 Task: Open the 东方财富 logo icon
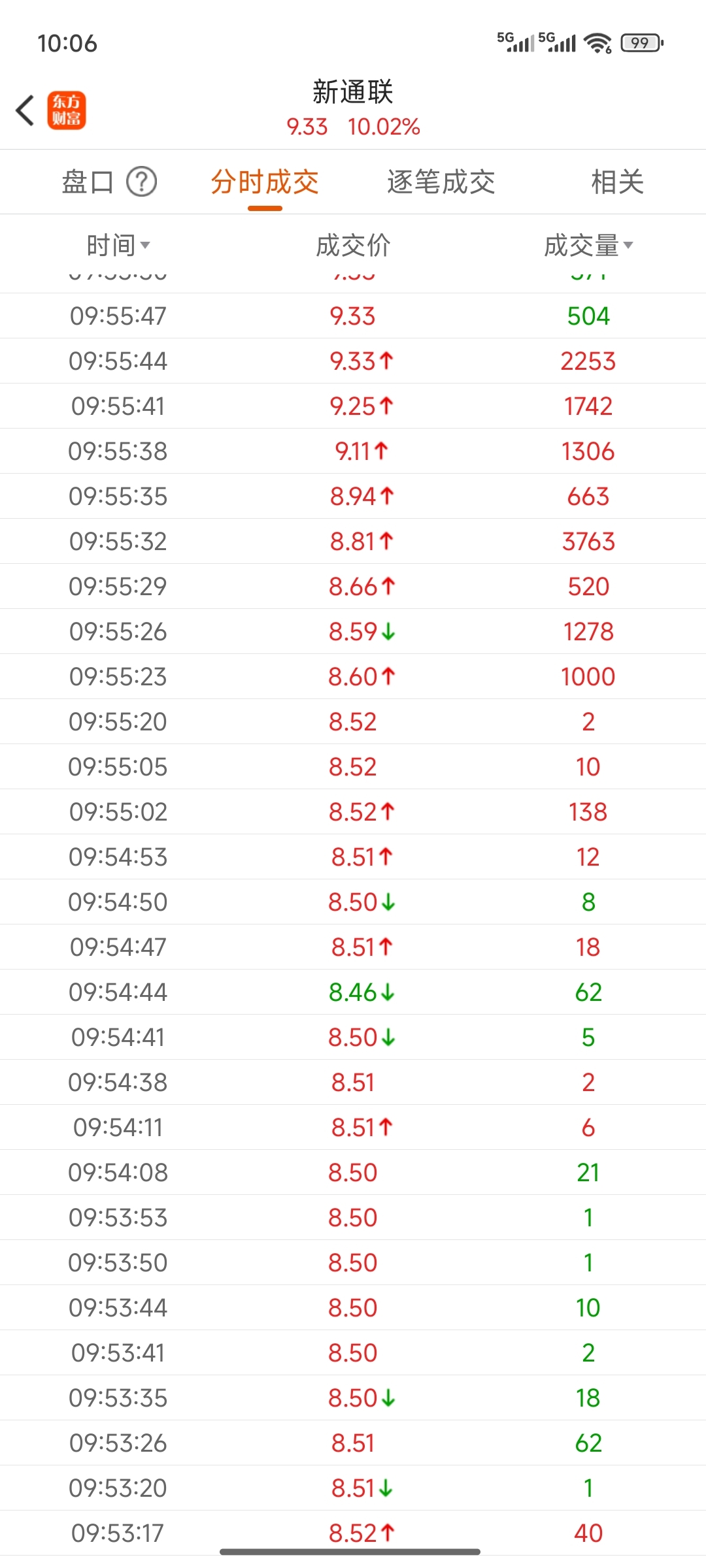(x=66, y=110)
